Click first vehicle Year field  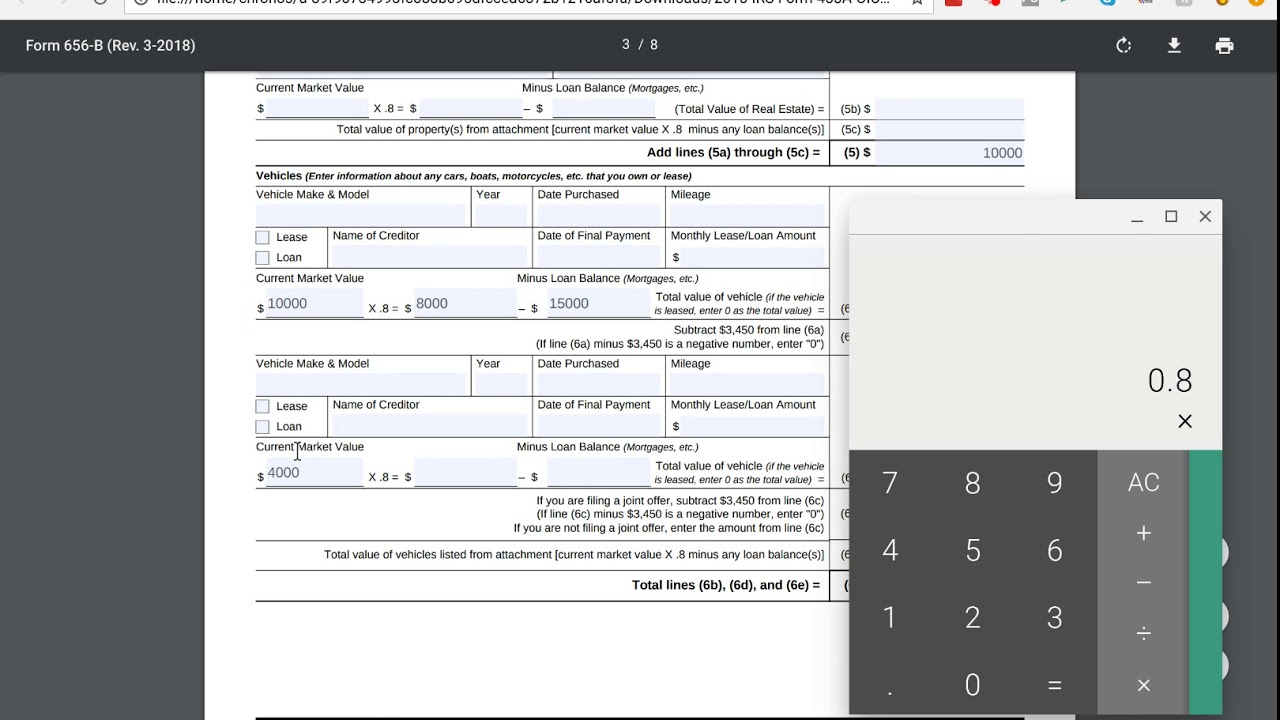click(x=500, y=215)
